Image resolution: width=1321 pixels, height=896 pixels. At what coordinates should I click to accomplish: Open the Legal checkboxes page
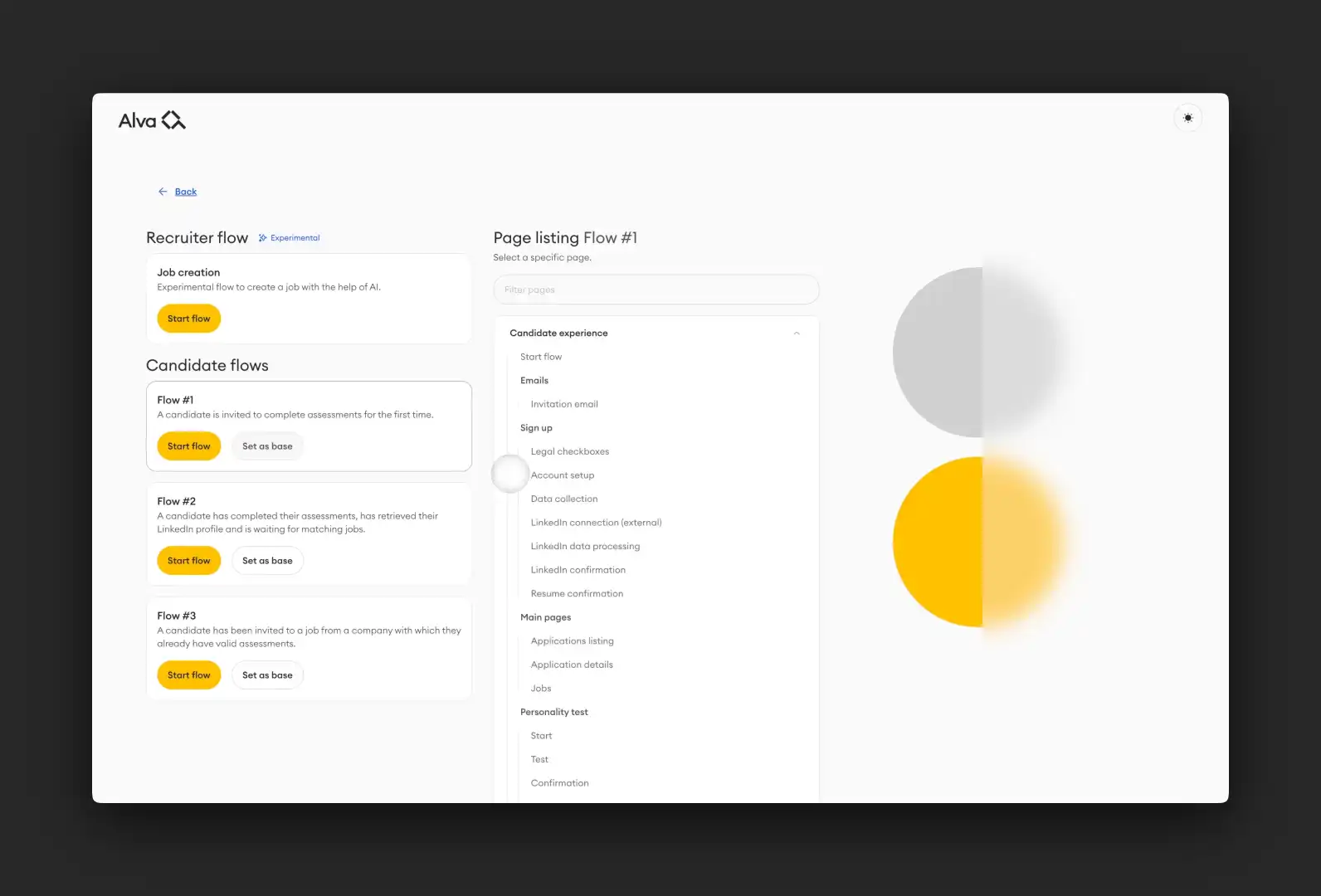(569, 451)
